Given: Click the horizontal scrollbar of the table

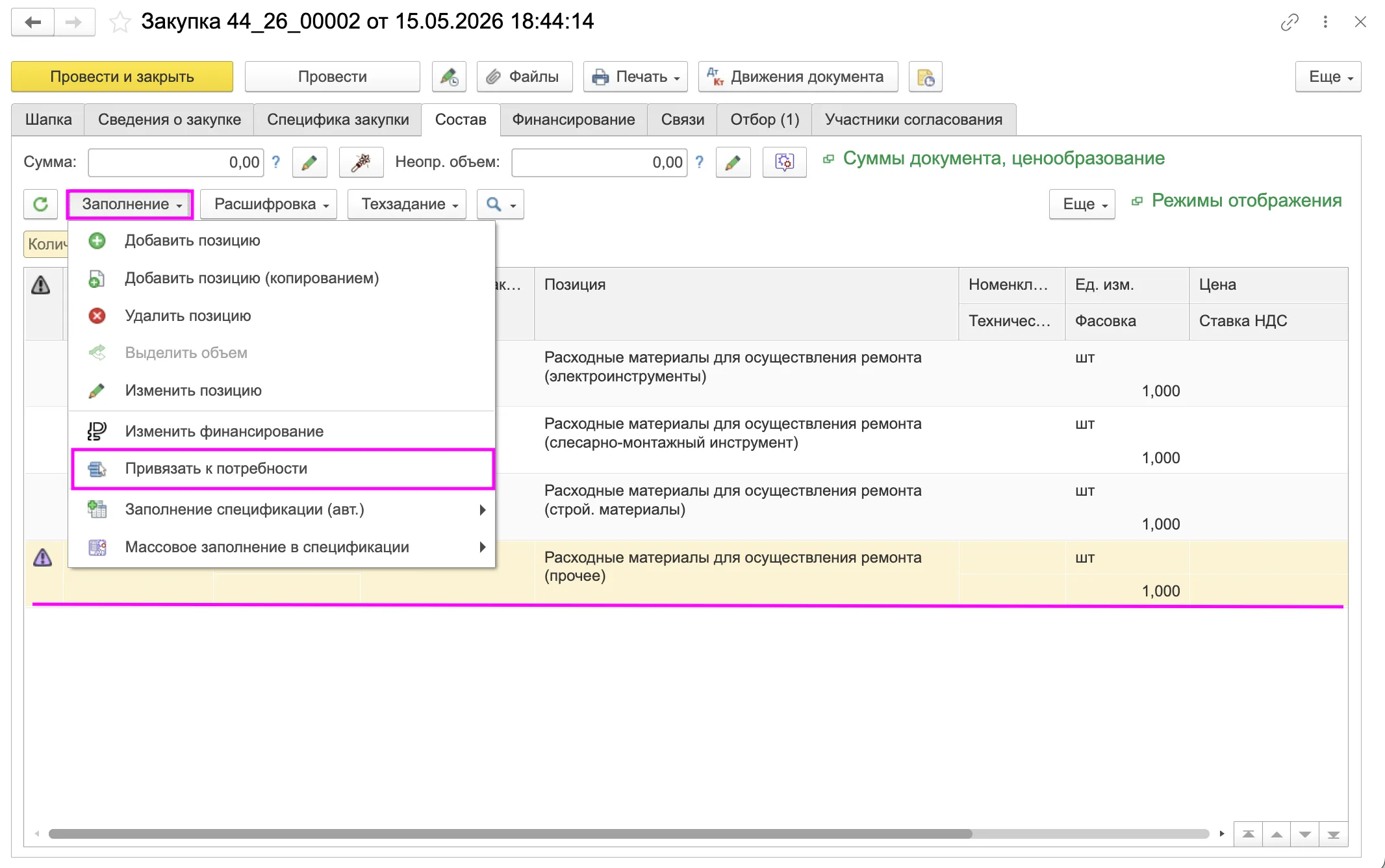Looking at the screenshot, I should tap(510, 834).
